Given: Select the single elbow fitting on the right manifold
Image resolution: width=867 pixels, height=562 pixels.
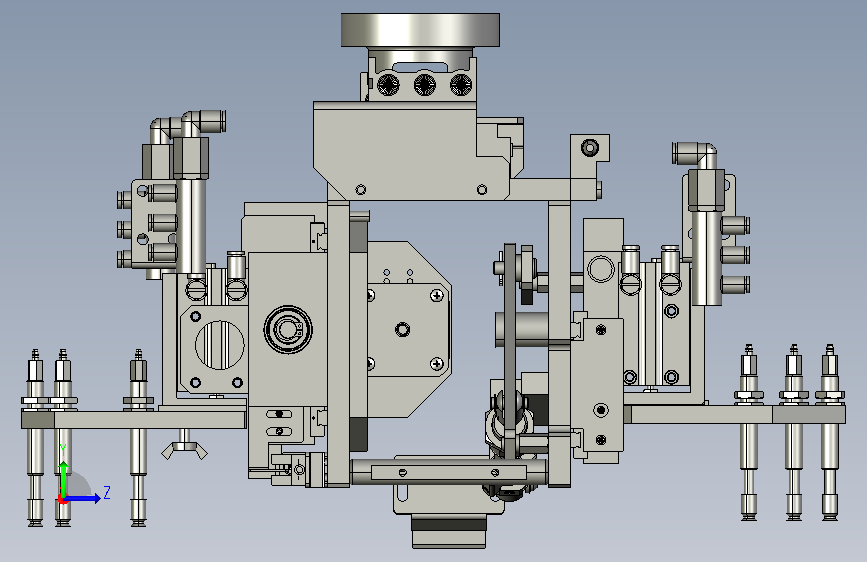Looking at the screenshot, I should (696, 154).
